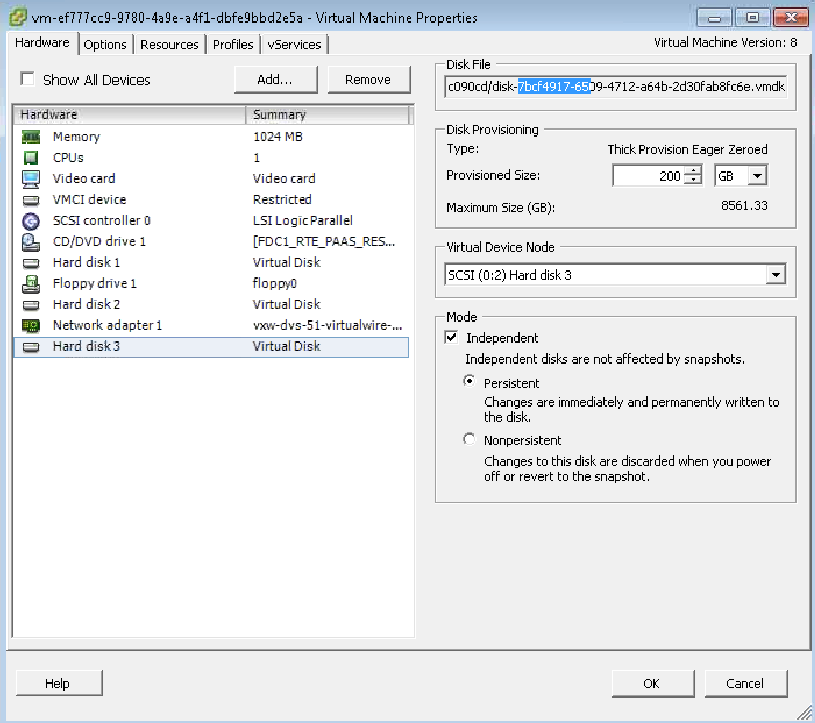This screenshot has height=723, width=815.
Task: Click the Floppy drive 1 icon
Action: pyautogui.click(x=31, y=284)
